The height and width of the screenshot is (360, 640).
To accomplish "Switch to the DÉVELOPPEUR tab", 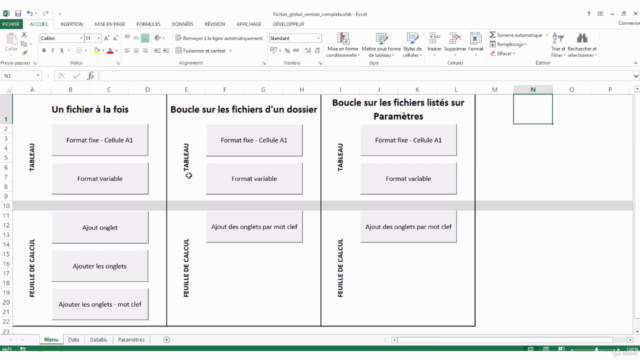I will [x=288, y=24].
